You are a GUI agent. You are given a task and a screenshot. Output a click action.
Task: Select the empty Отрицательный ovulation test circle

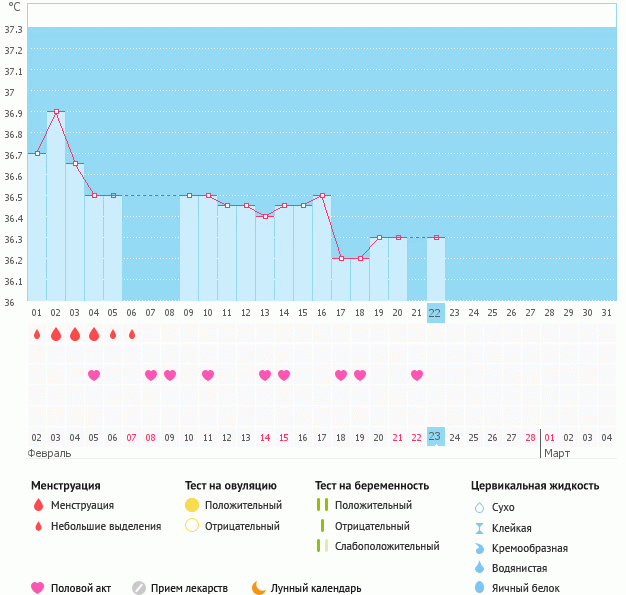pyautogui.click(x=192, y=526)
